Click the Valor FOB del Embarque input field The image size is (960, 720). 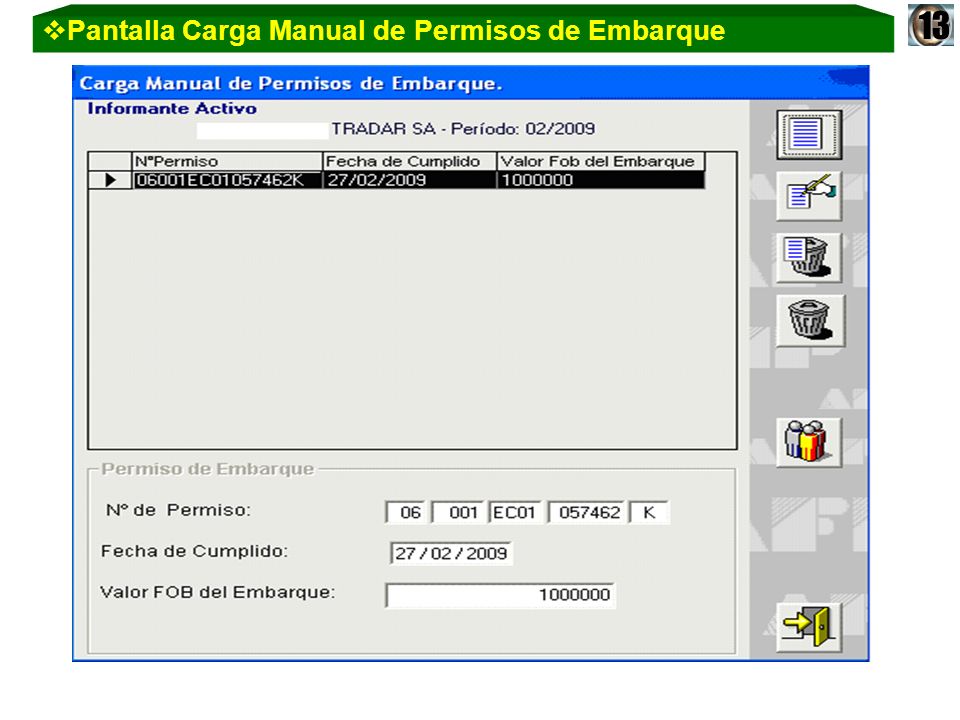tap(500, 594)
